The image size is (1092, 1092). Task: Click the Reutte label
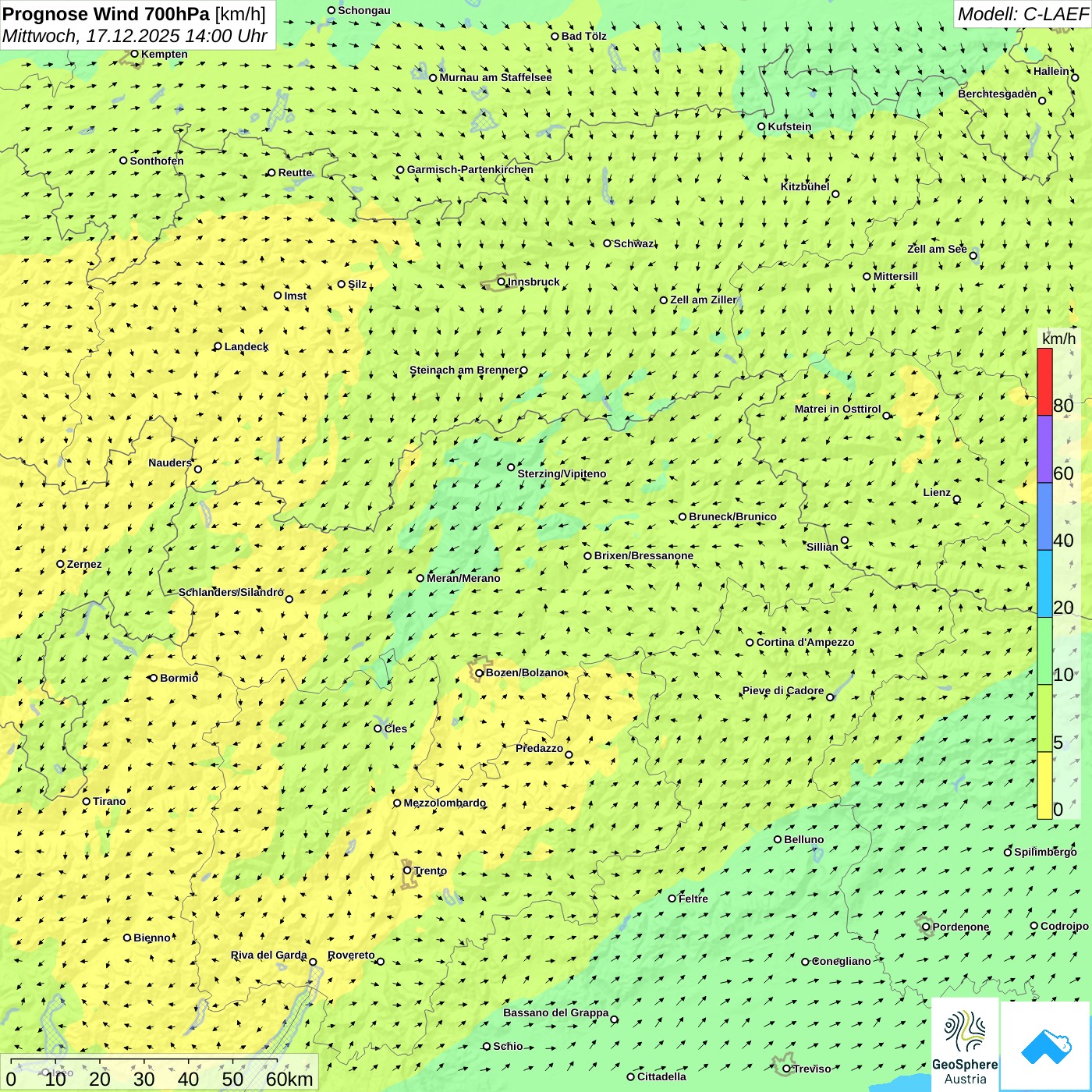click(295, 172)
